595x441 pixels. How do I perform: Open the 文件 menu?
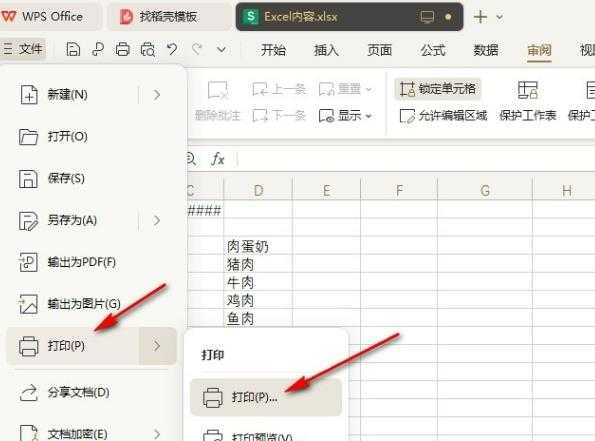coord(23,49)
